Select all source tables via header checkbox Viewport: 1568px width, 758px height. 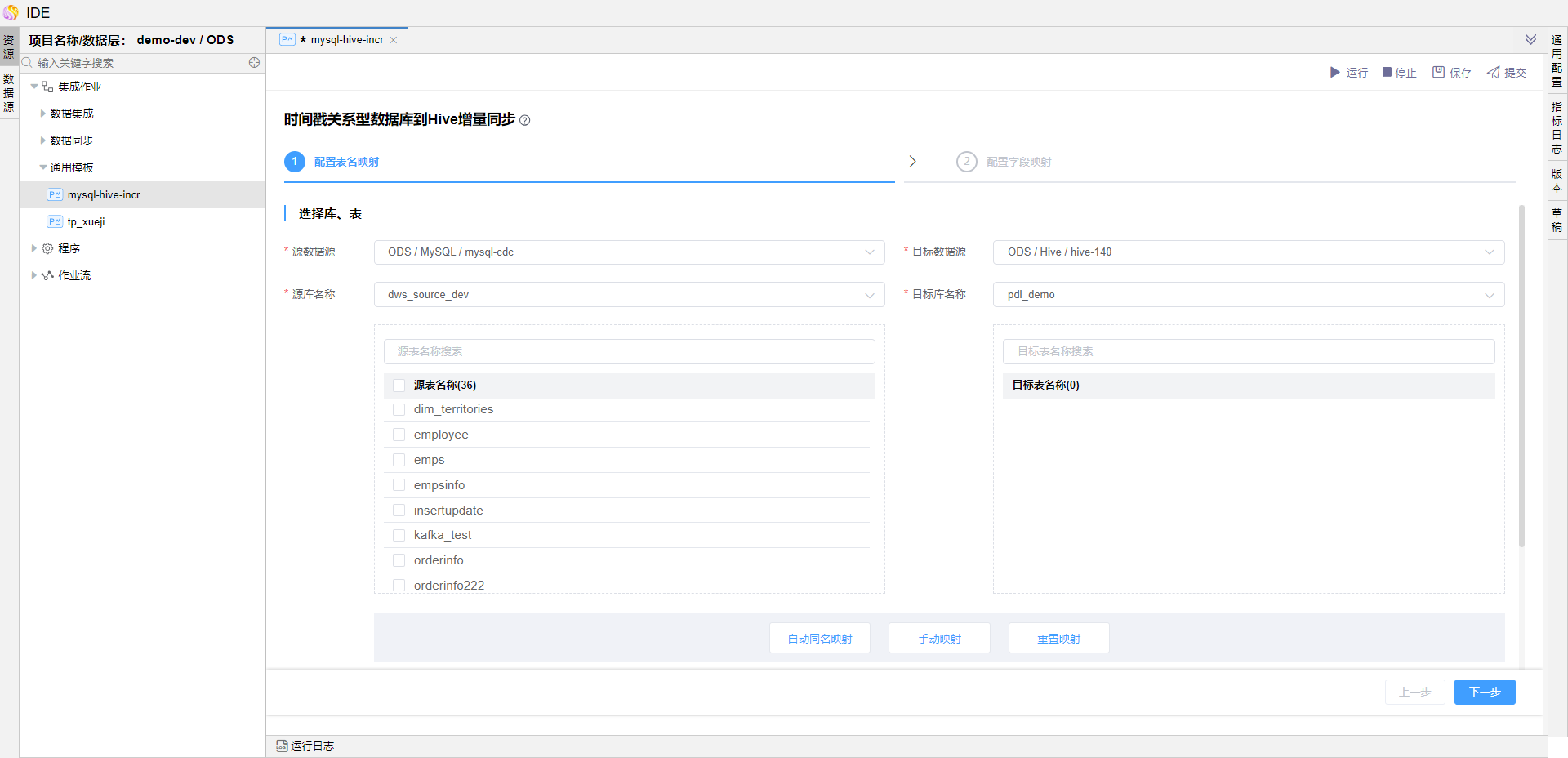click(x=399, y=386)
